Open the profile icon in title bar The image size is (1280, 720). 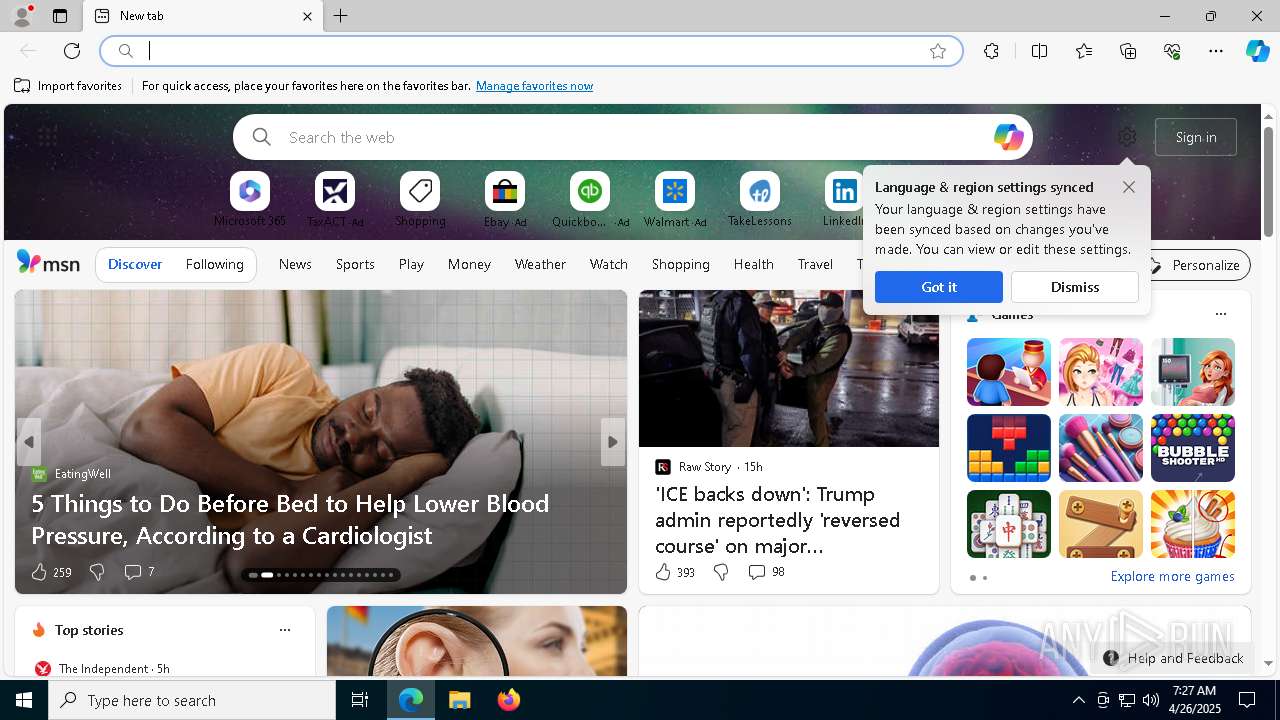pyautogui.click(x=21, y=16)
